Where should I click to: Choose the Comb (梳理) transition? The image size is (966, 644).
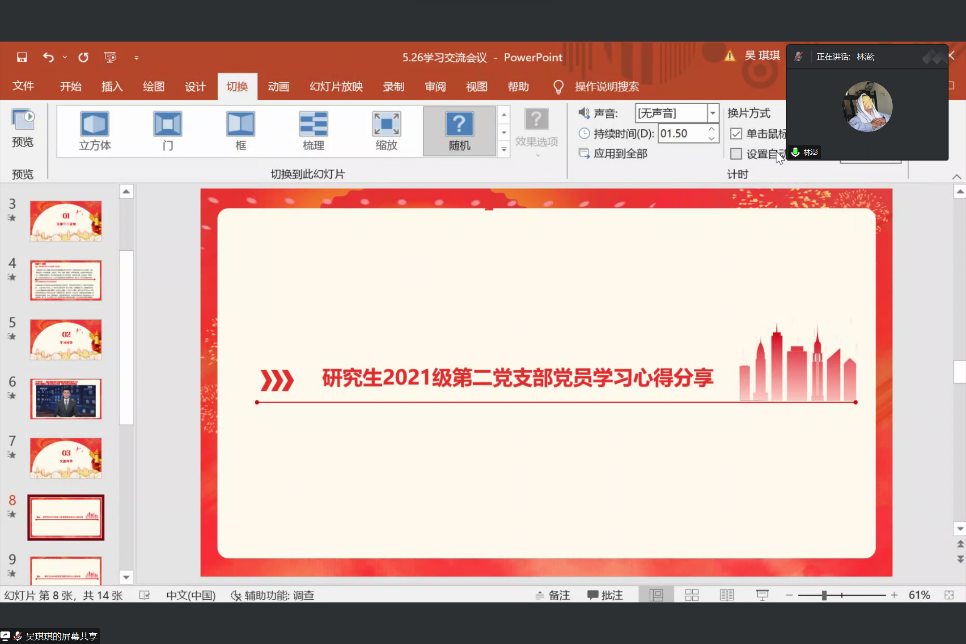[x=312, y=130]
